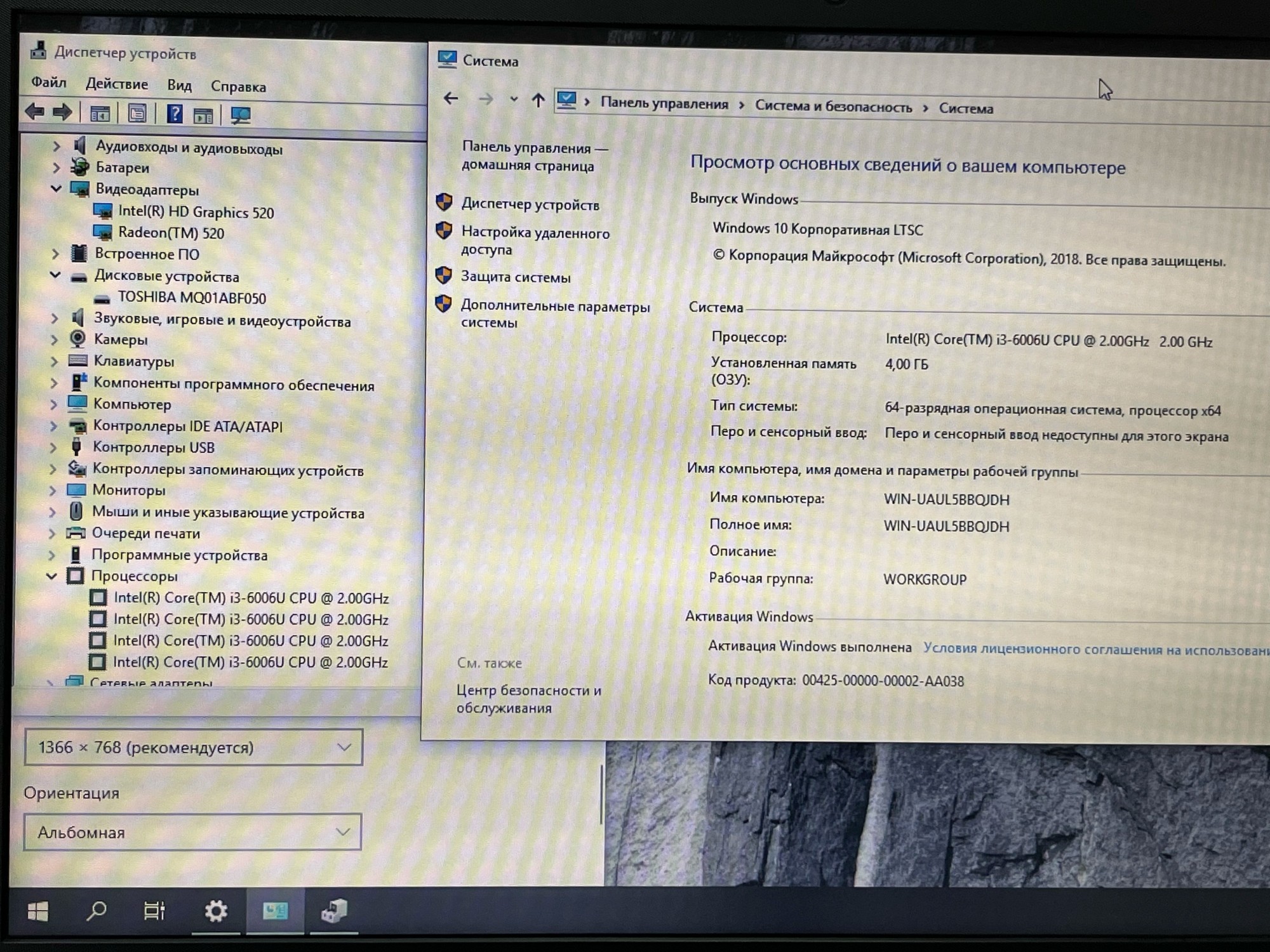The image size is (1270, 952).
Task: Click the Батареи battery icon
Action: (79, 167)
